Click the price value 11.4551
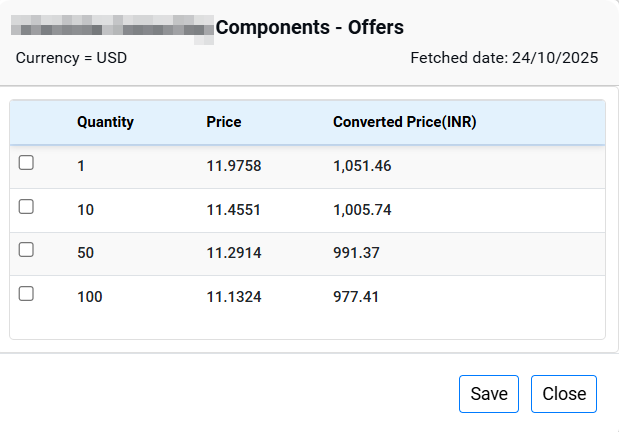Viewport: 619px width, 432px height. click(x=233, y=210)
